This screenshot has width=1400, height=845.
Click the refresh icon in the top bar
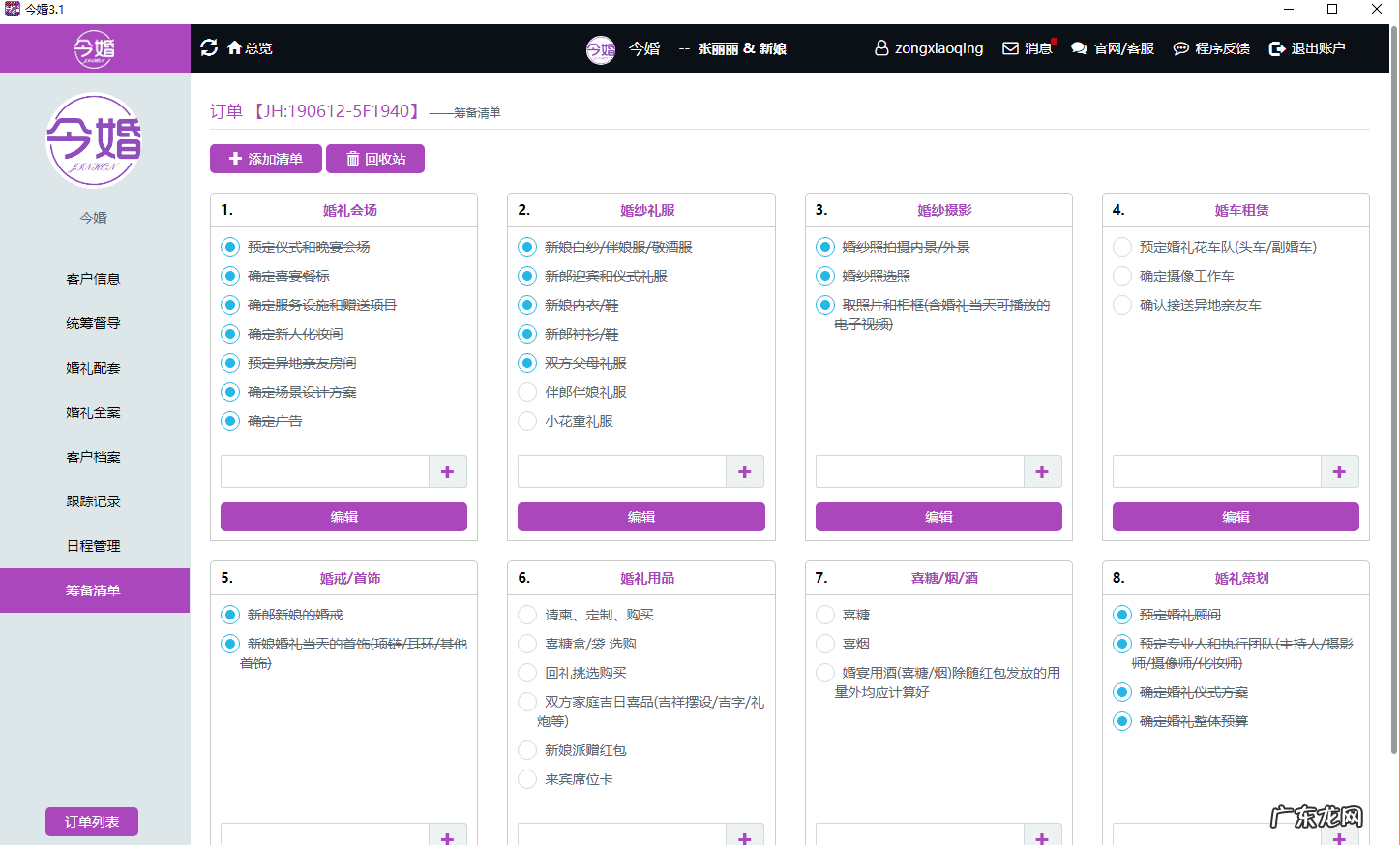[x=209, y=46]
